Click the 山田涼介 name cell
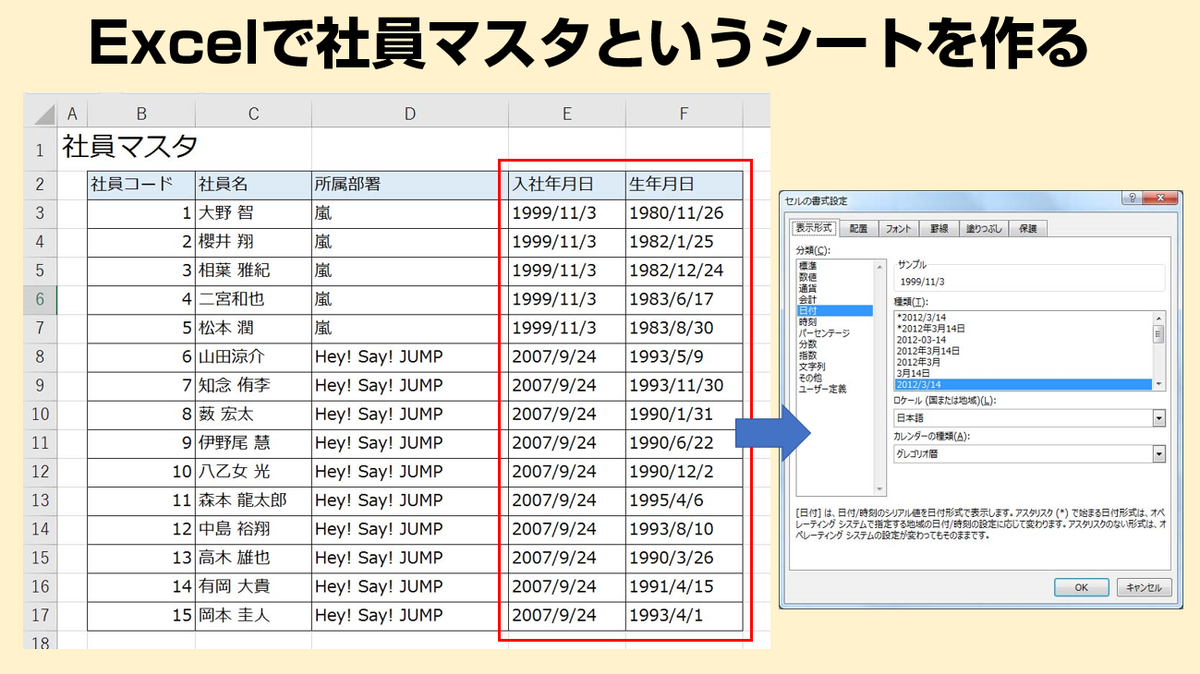 tap(253, 357)
